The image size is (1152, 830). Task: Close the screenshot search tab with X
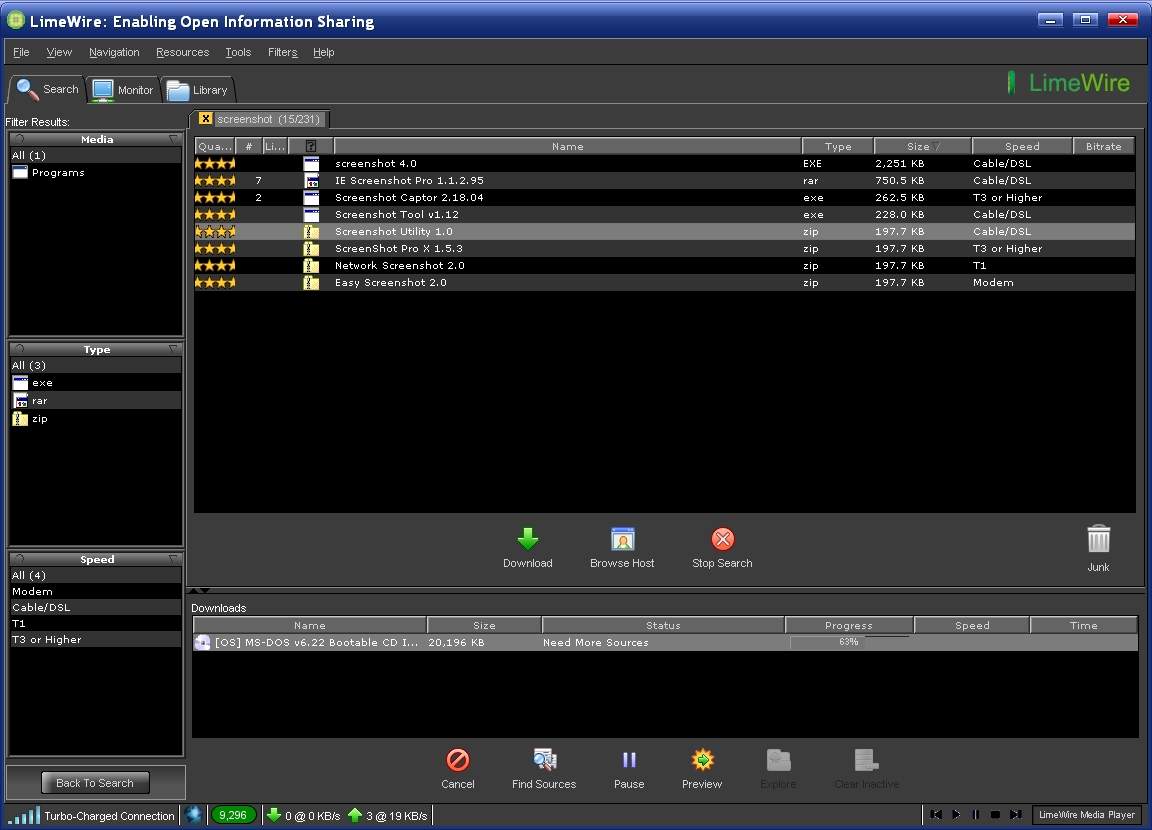coord(205,119)
